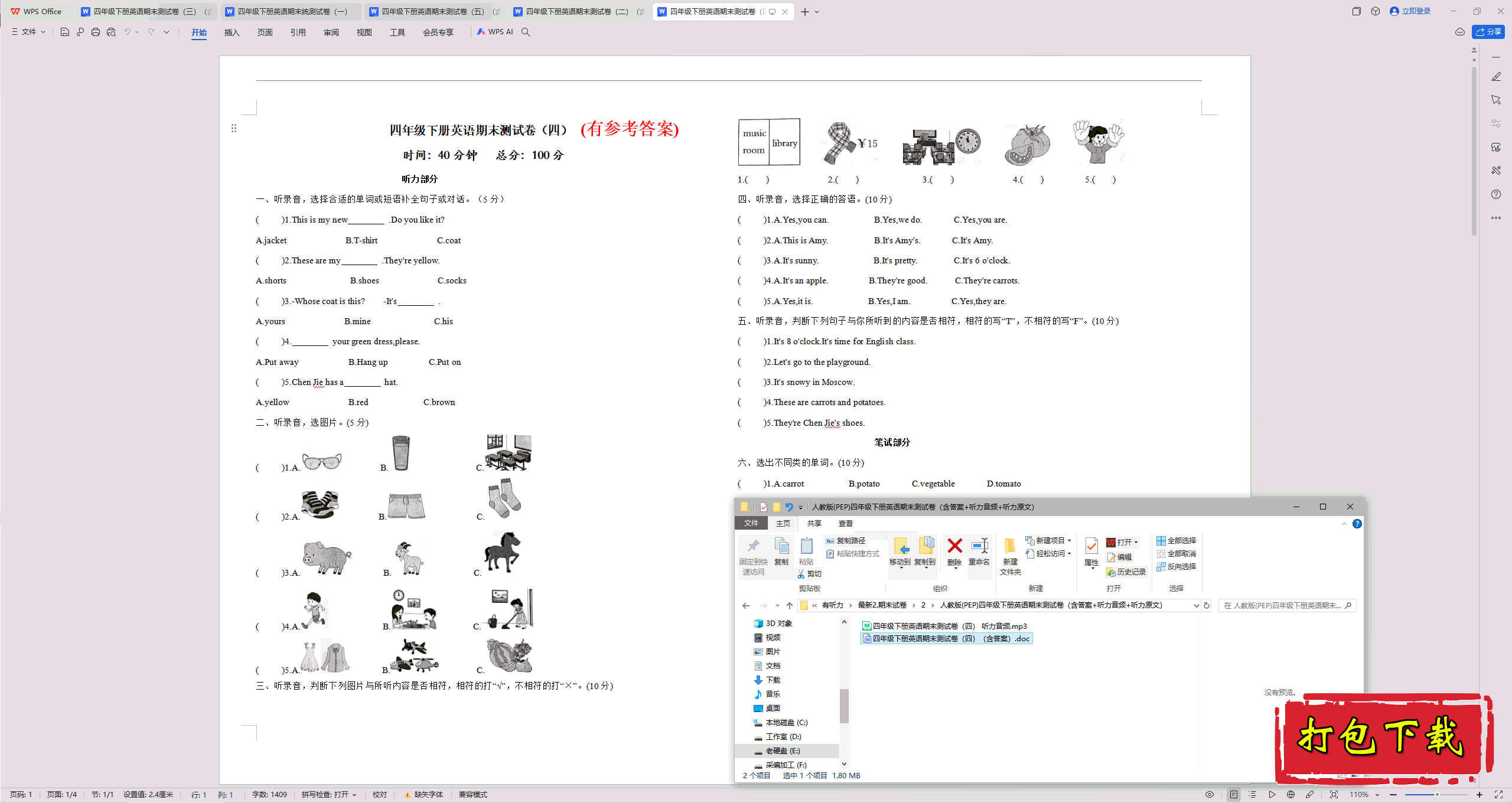Select the cursor selection icon in right sidebar
The image size is (1512, 803).
pyautogui.click(x=1496, y=100)
